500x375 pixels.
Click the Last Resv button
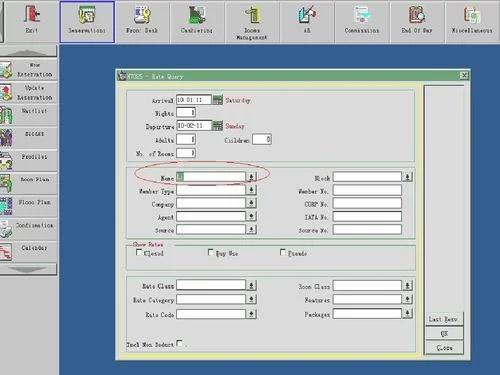tap(444, 319)
